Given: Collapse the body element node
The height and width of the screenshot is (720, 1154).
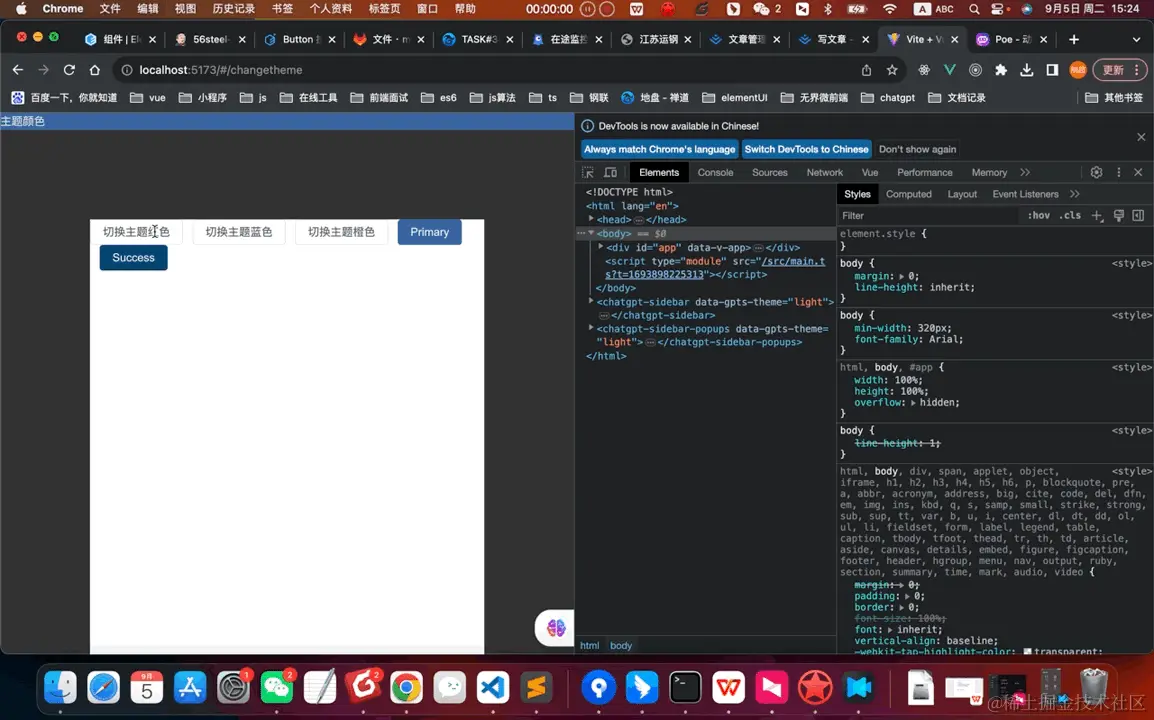Looking at the screenshot, I should [591, 233].
